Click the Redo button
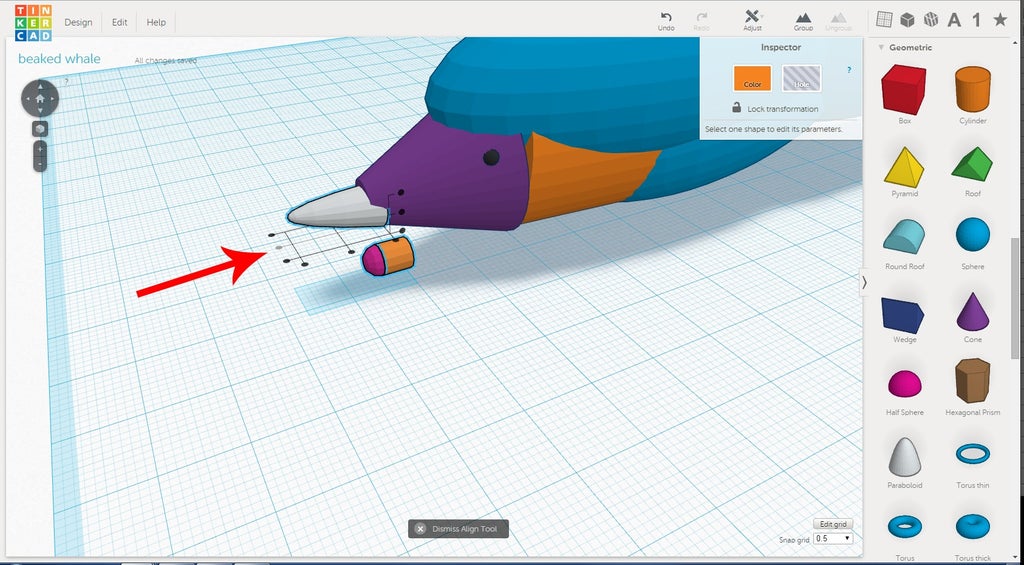This screenshot has width=1024, height=565. [701, 21]
